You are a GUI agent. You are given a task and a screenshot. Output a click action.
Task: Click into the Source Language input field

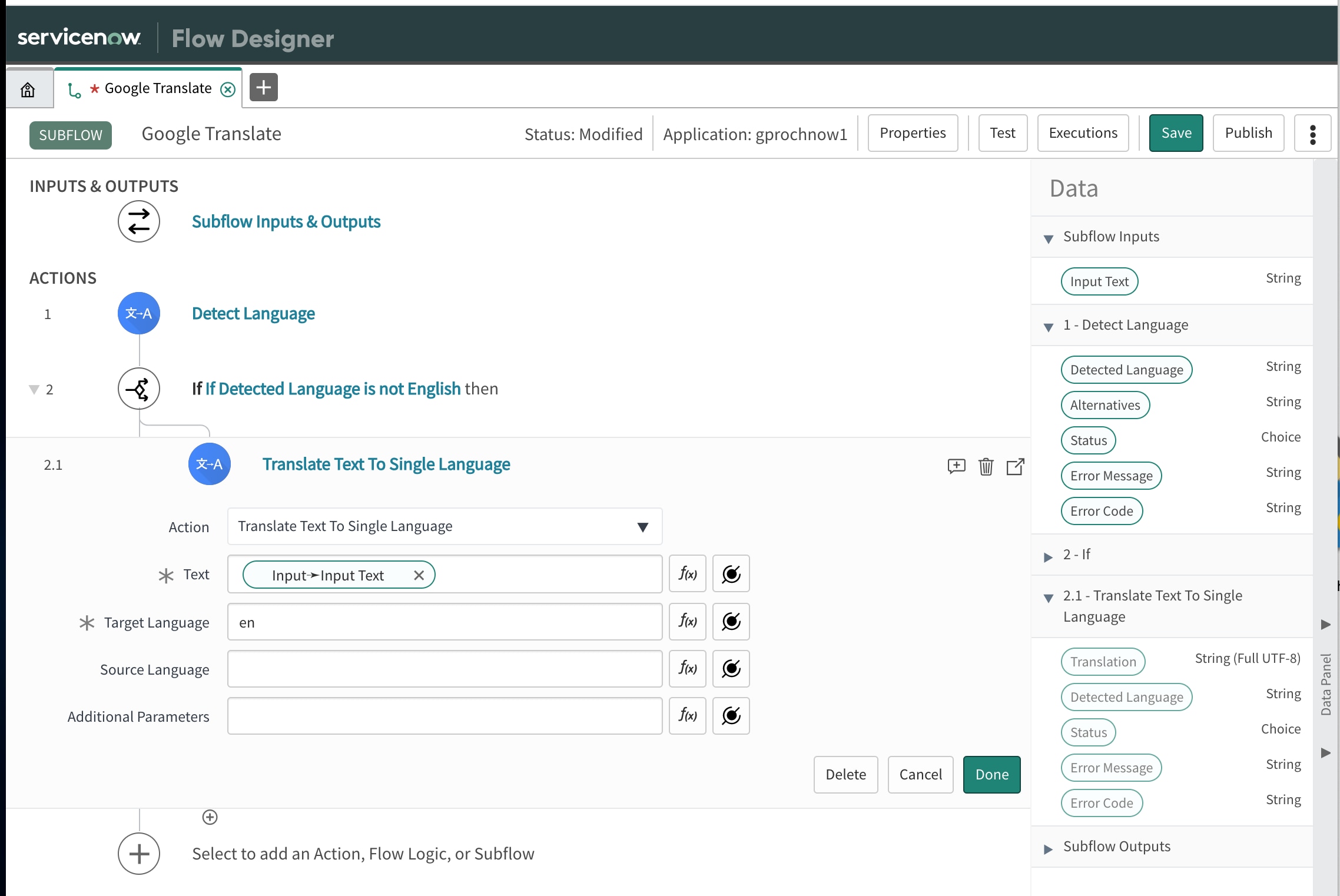(445, 669)
